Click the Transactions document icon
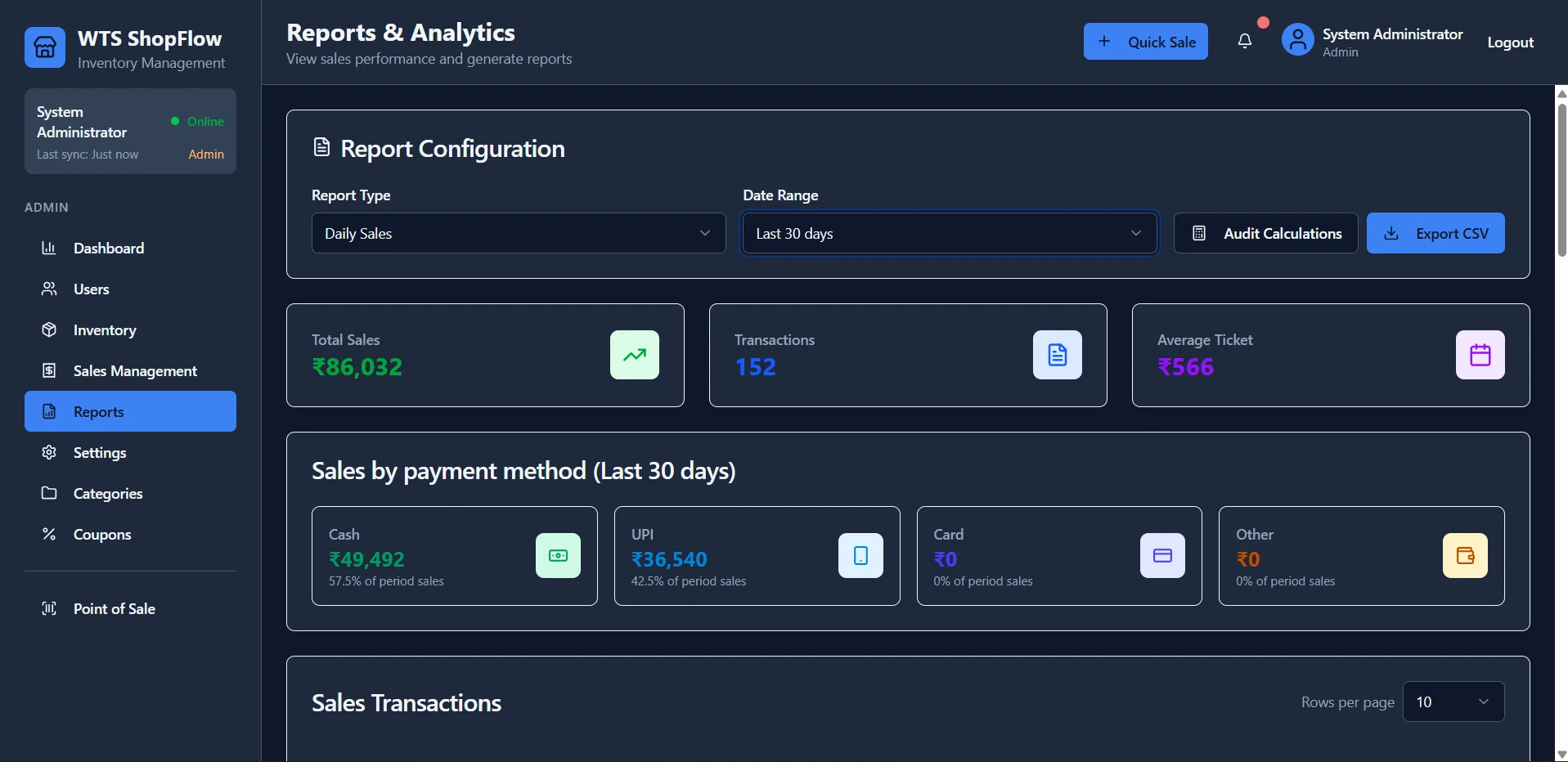The height and width of the screenshot is (762, 1568). pyautogui.click(x=1058, y=355)
